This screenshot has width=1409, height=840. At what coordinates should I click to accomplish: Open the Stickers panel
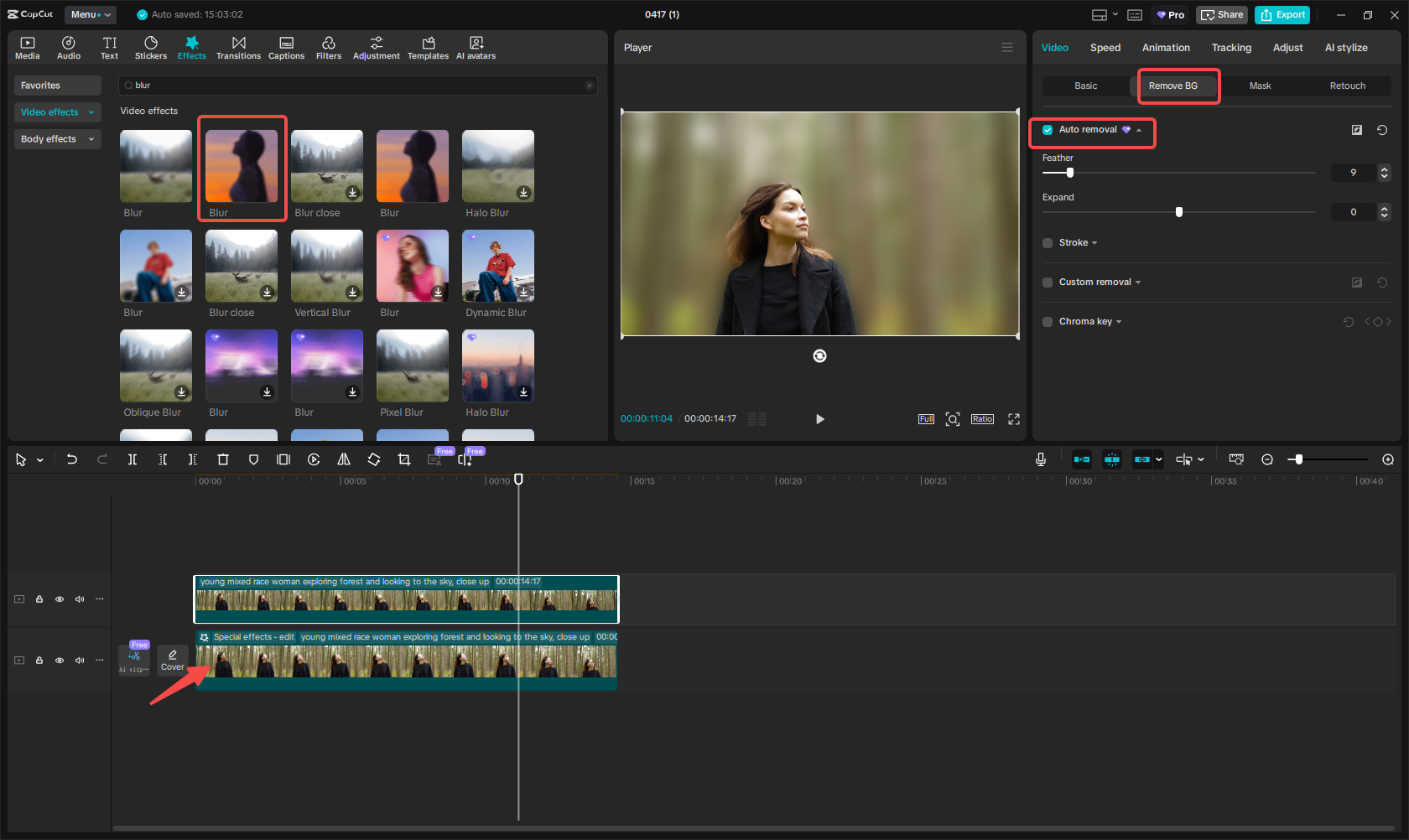pos(151,48)
